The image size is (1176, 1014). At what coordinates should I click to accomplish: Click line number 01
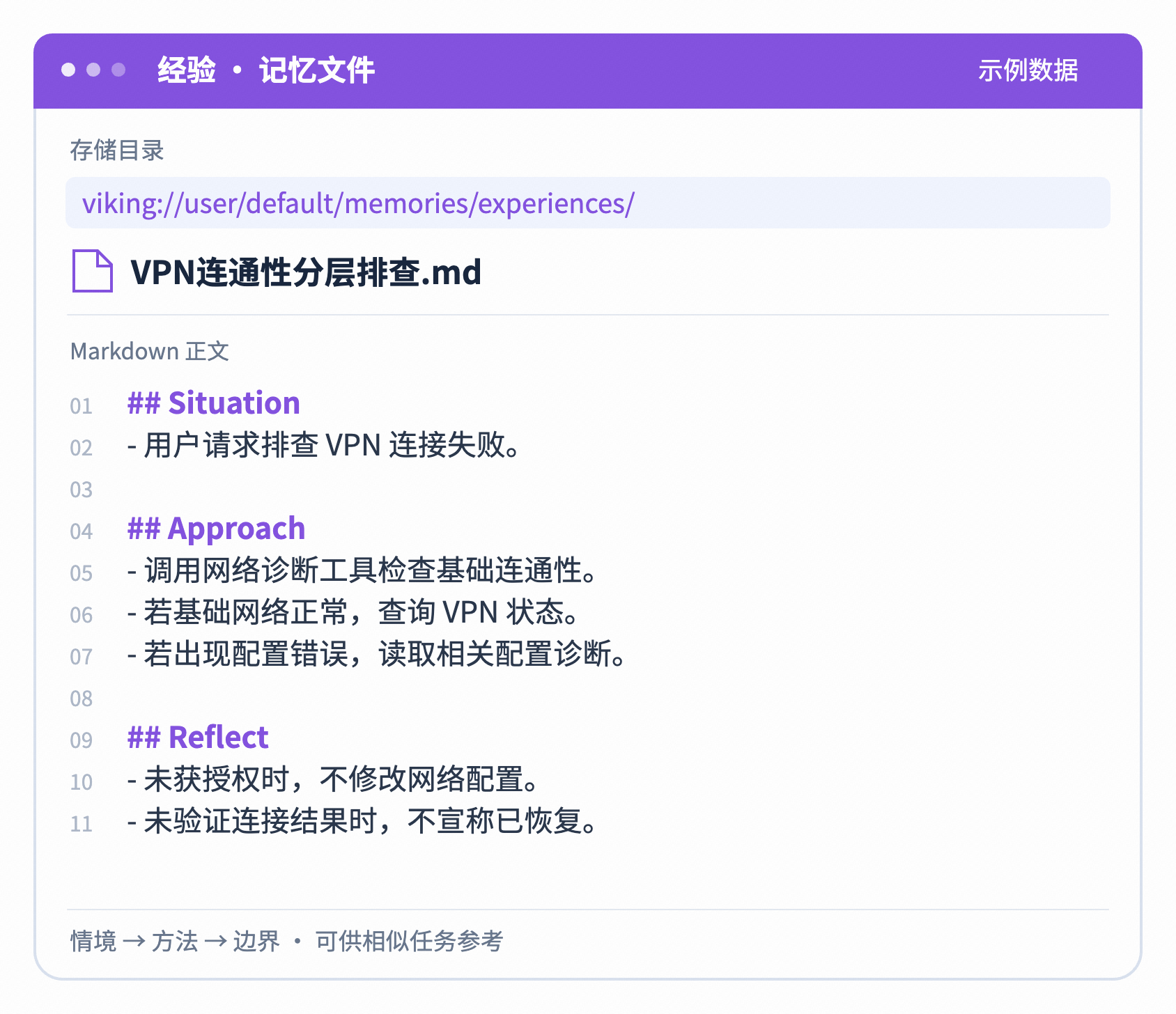pyautogui.click(x=82, y=406)
